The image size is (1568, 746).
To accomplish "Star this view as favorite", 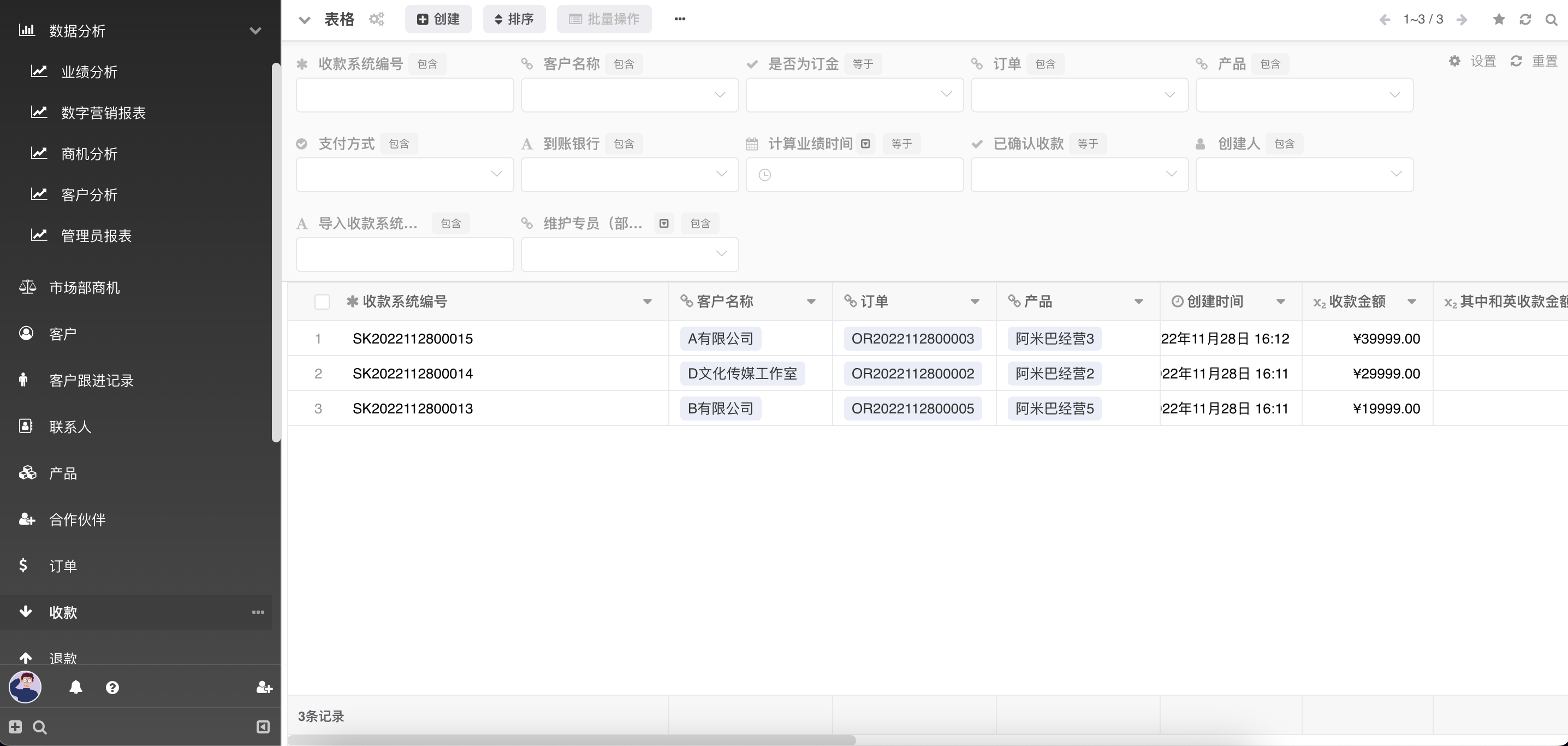I will (1499, 20).
